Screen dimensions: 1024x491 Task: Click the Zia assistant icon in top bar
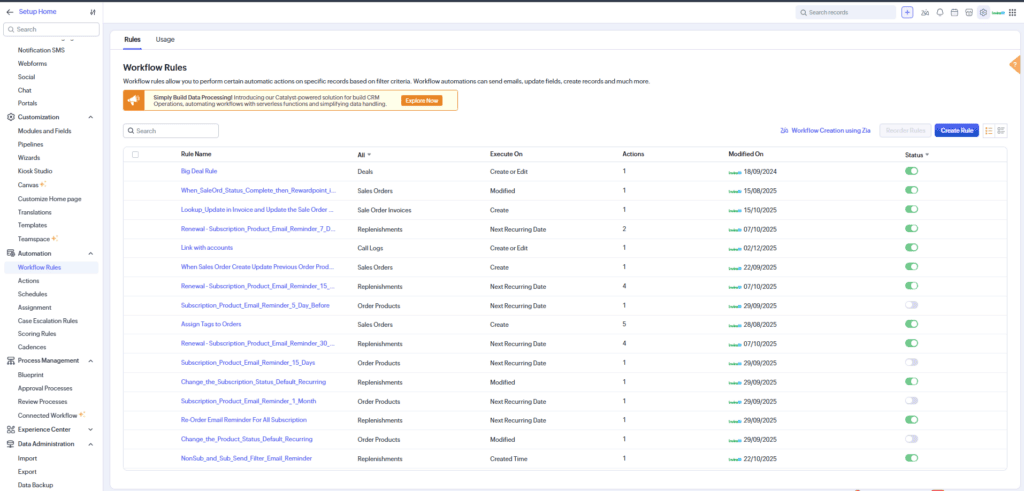click(925, 12)
